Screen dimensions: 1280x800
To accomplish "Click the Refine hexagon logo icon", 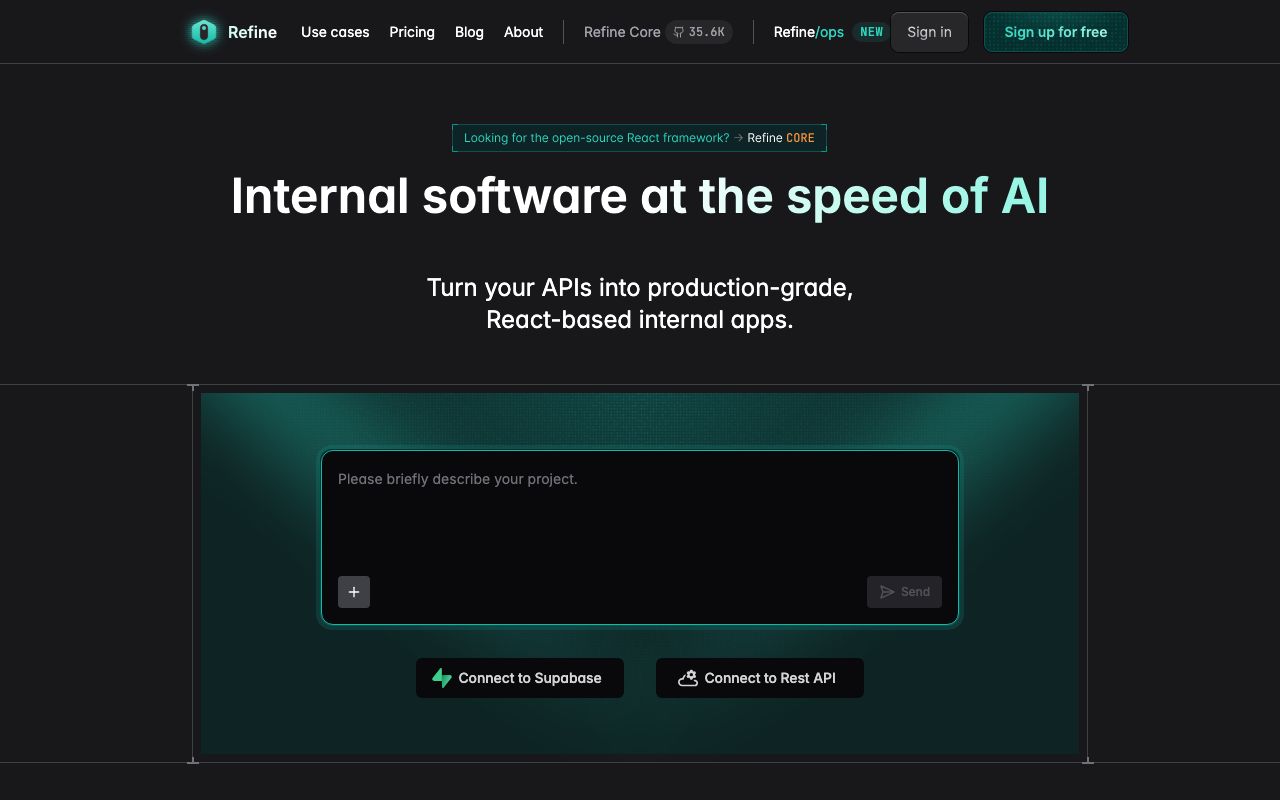I will tap(204, 32).
